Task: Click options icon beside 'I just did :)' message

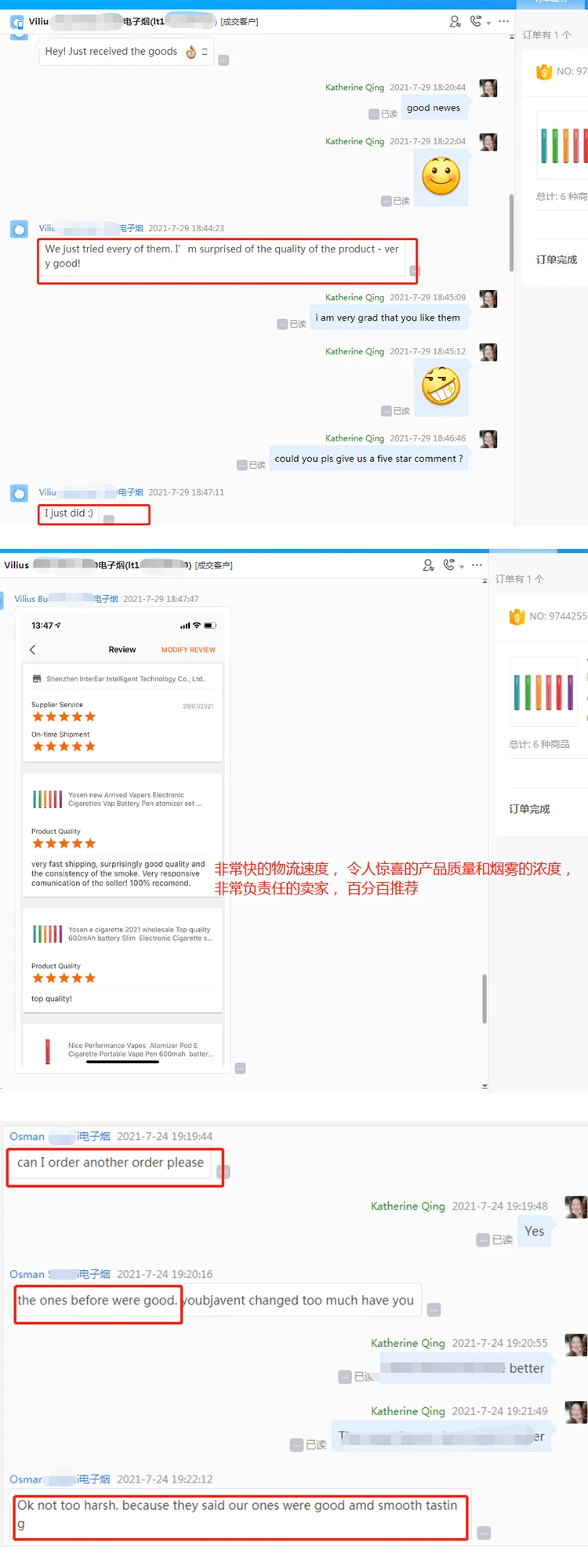Action: click(x=109, y=519)
